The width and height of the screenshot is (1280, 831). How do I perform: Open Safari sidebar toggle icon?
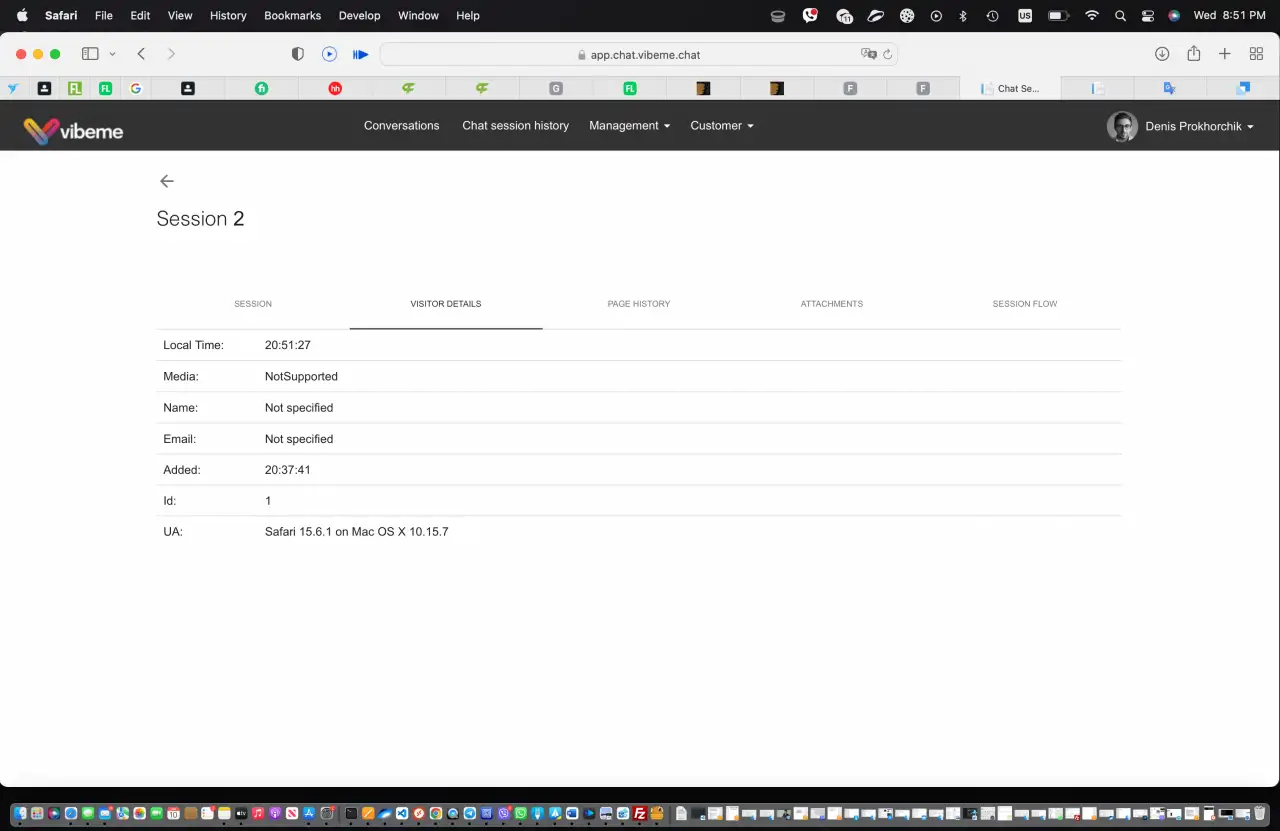tap(90, 54)
